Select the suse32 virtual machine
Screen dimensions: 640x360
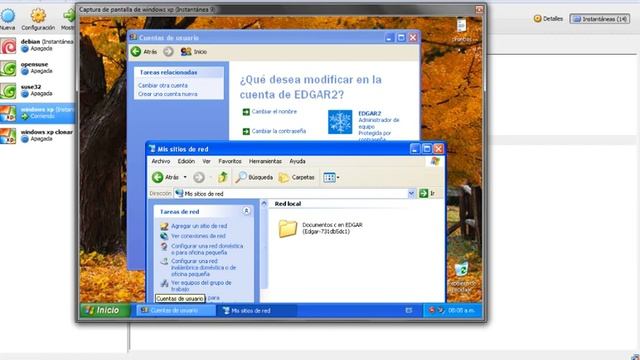coord(37,90)
